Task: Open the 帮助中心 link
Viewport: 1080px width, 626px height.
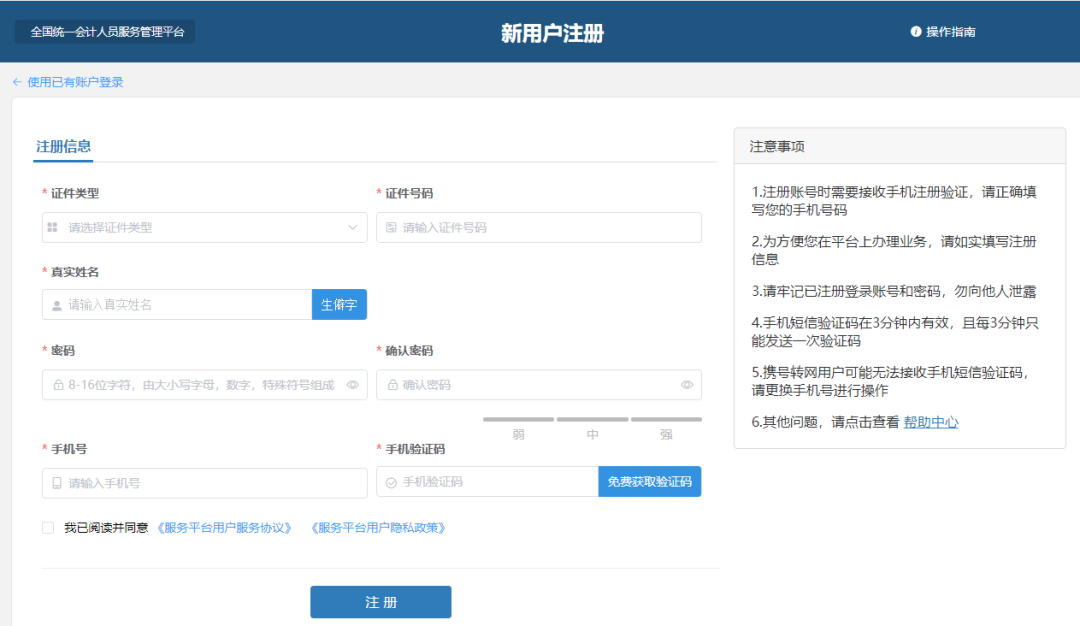Action: [x=931, y=422]
